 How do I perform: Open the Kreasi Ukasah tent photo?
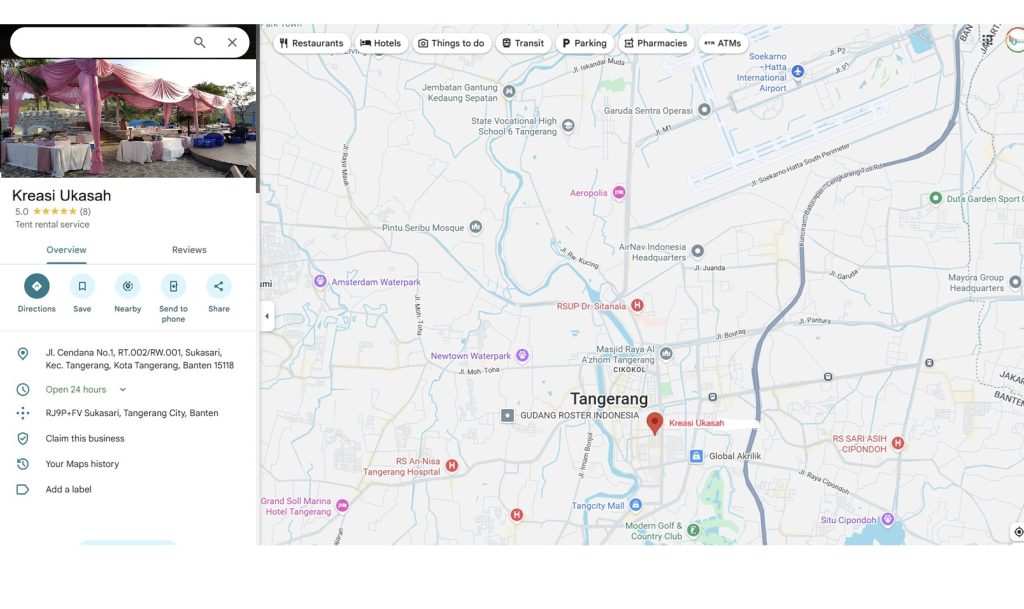tap(128, 118)
